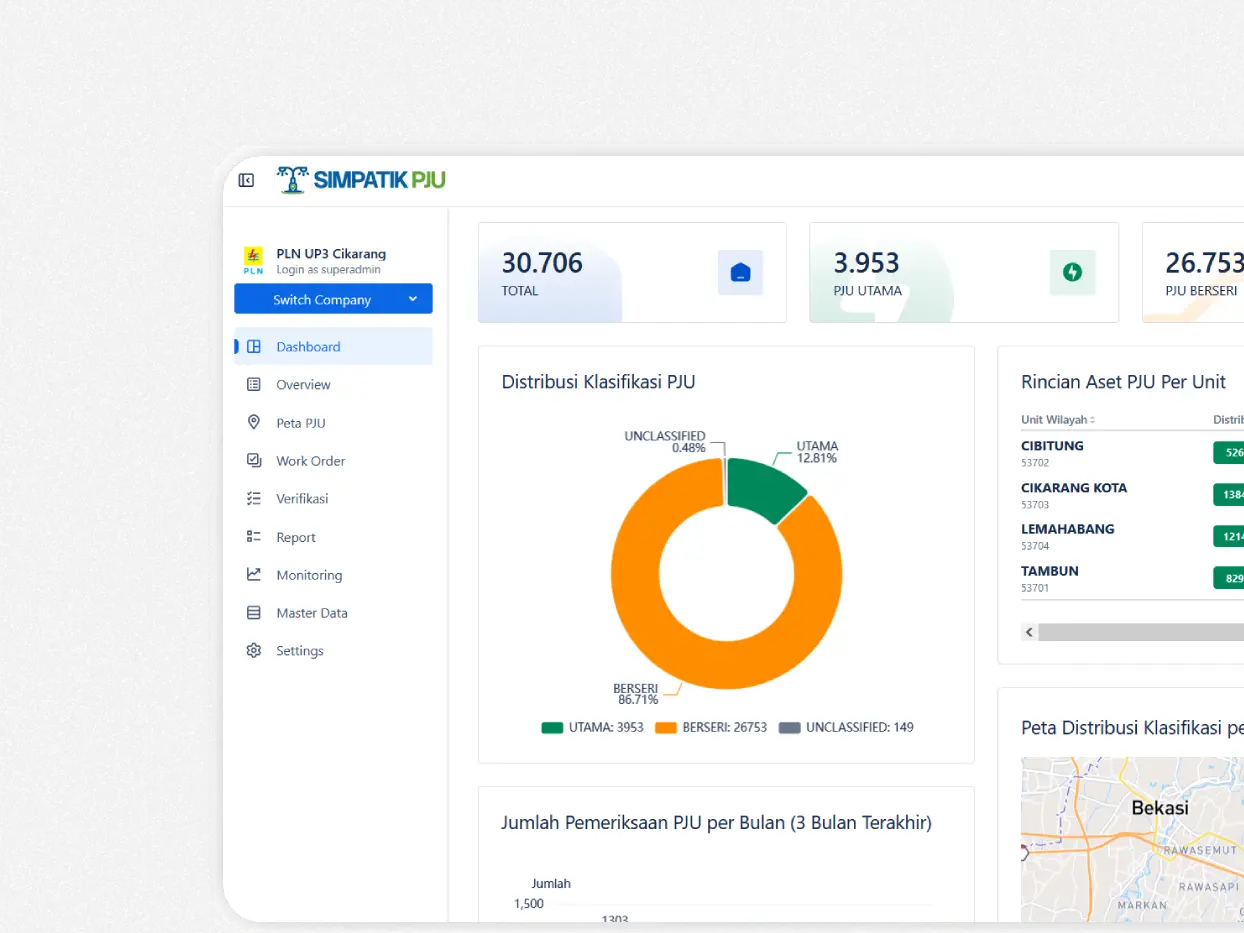Open the Report section
This screenshot has width=1244, height=933.
pyautogui.click(x=333, y=536)
